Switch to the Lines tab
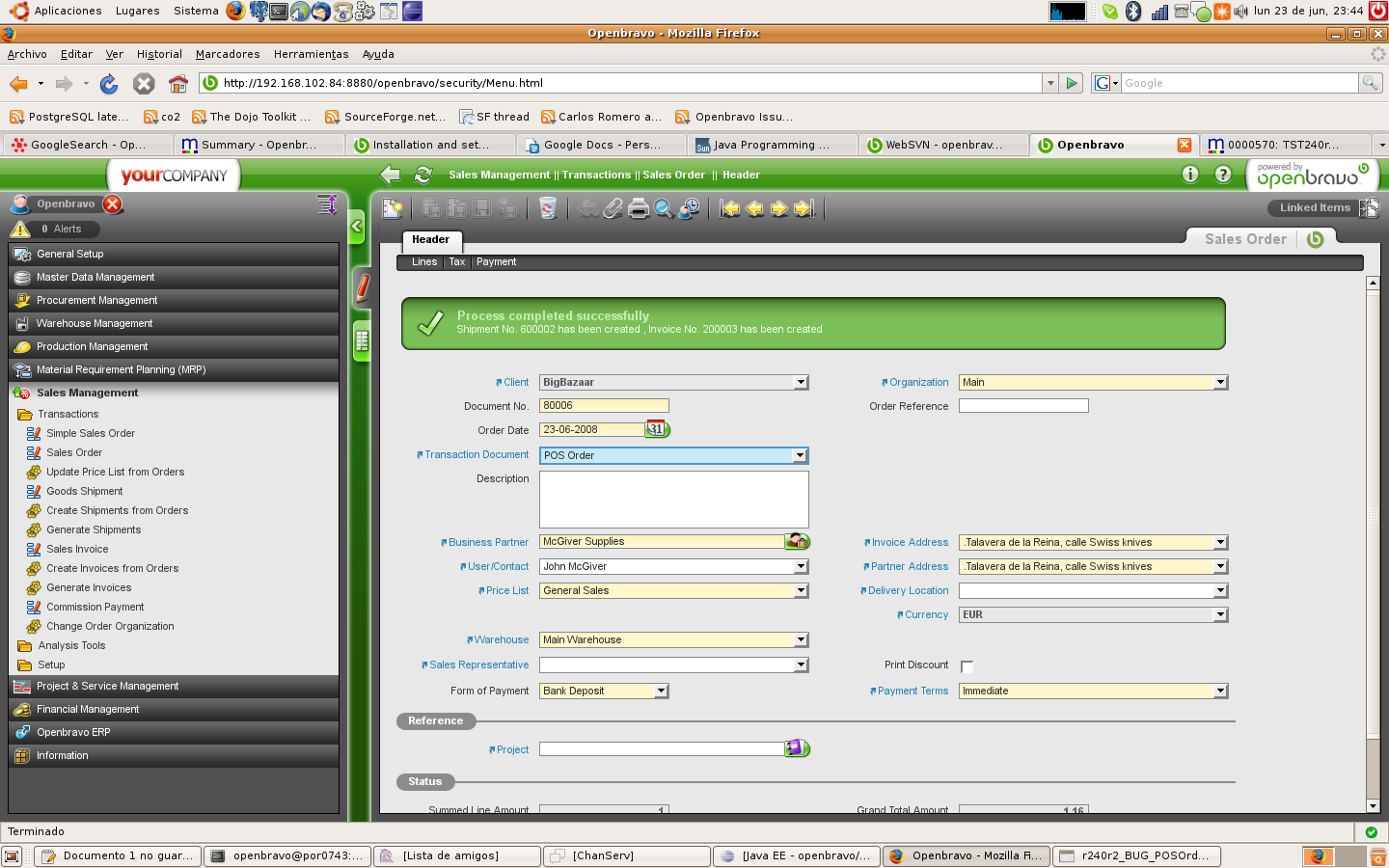 click(x=424, y=261)
